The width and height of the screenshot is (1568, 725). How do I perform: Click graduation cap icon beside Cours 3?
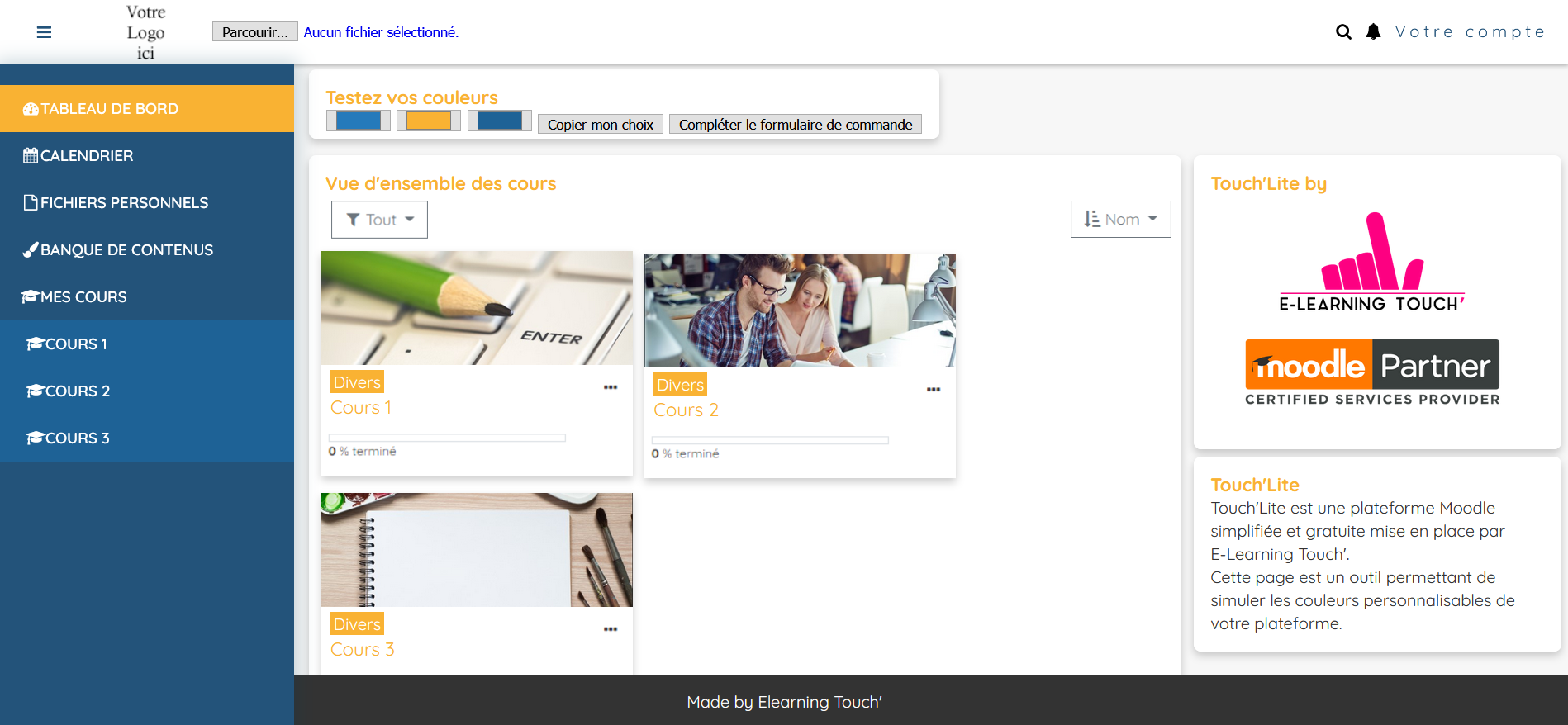[x=35, y=438]
